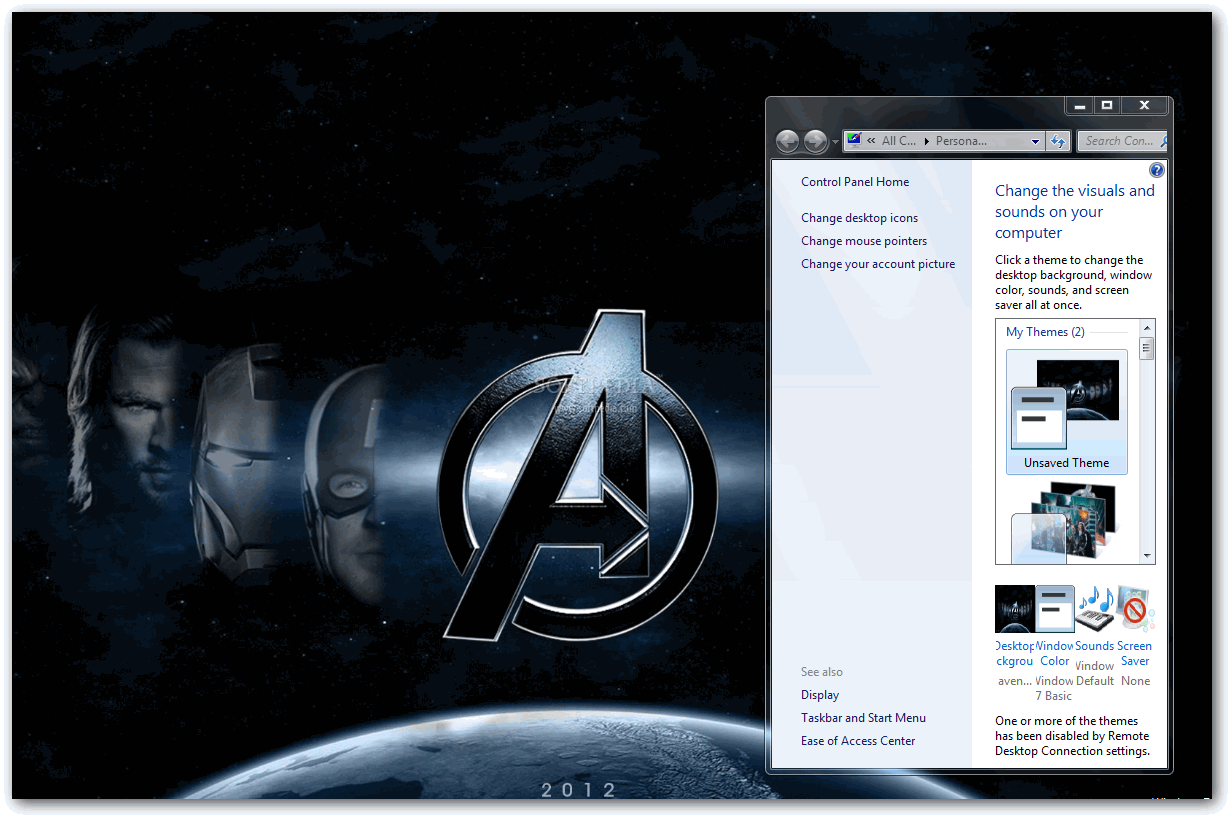Click the All C... breadcrumb segment

pyautogui.click(x=899, y=141)
